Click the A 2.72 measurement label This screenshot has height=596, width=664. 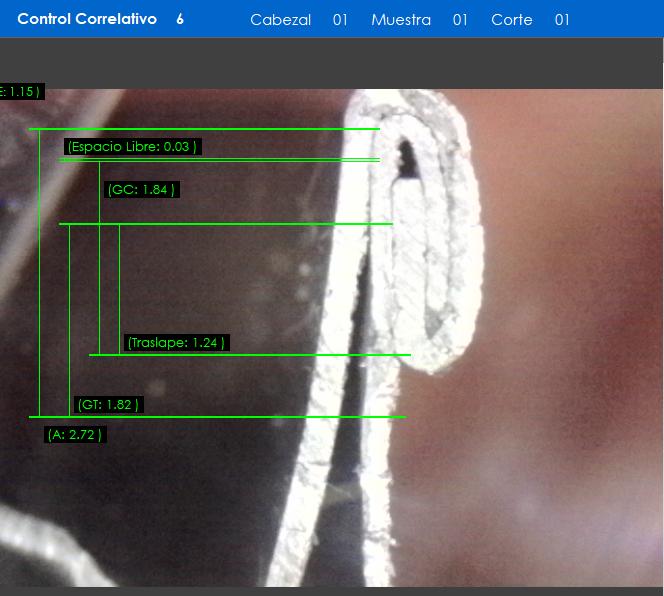75,435
